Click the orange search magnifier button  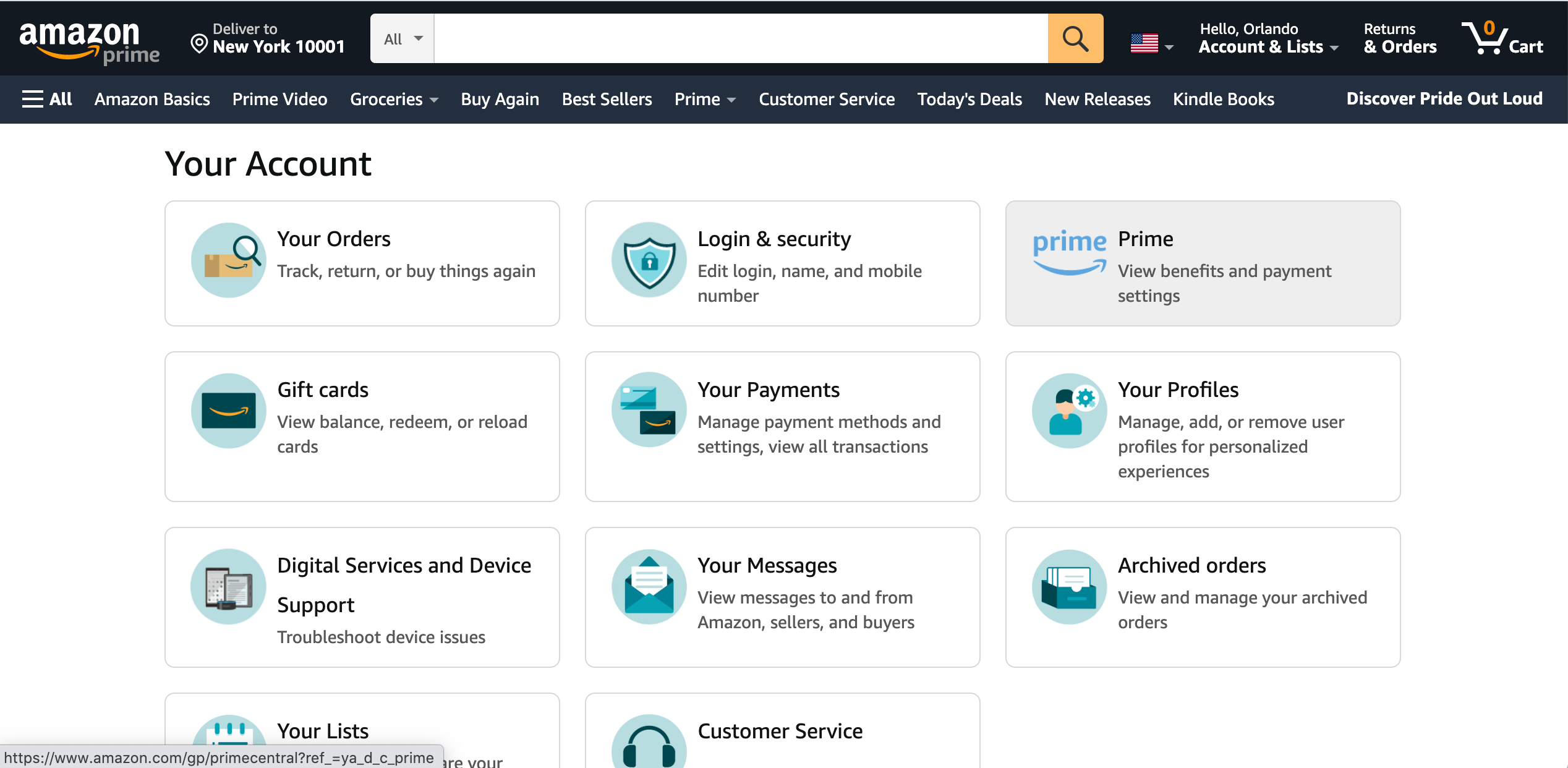[x=1075, y=38]
